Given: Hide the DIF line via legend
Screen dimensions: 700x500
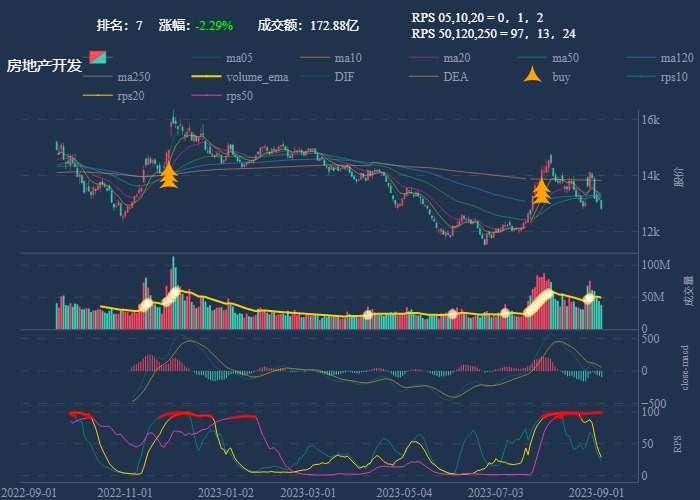Looking at the screenshot, I should [343, 77].
